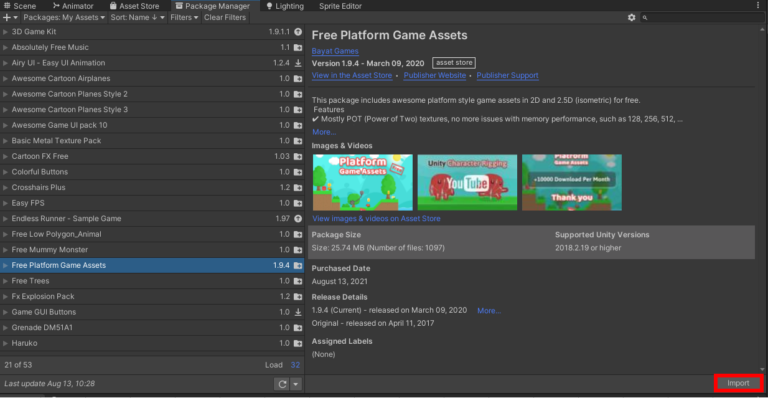Open the Filters dropdown
Viewport: 768px width, 398px height.
(184, 17)
